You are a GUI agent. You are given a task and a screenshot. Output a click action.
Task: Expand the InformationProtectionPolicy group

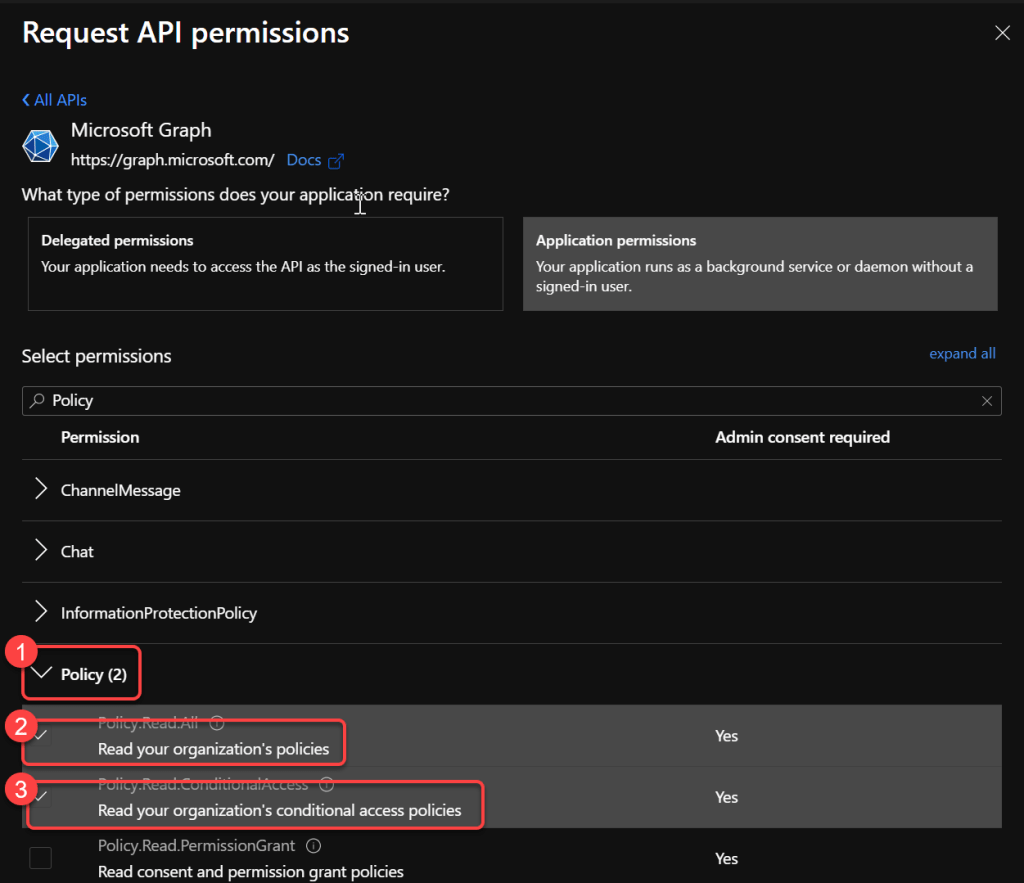tap(41, 612)
